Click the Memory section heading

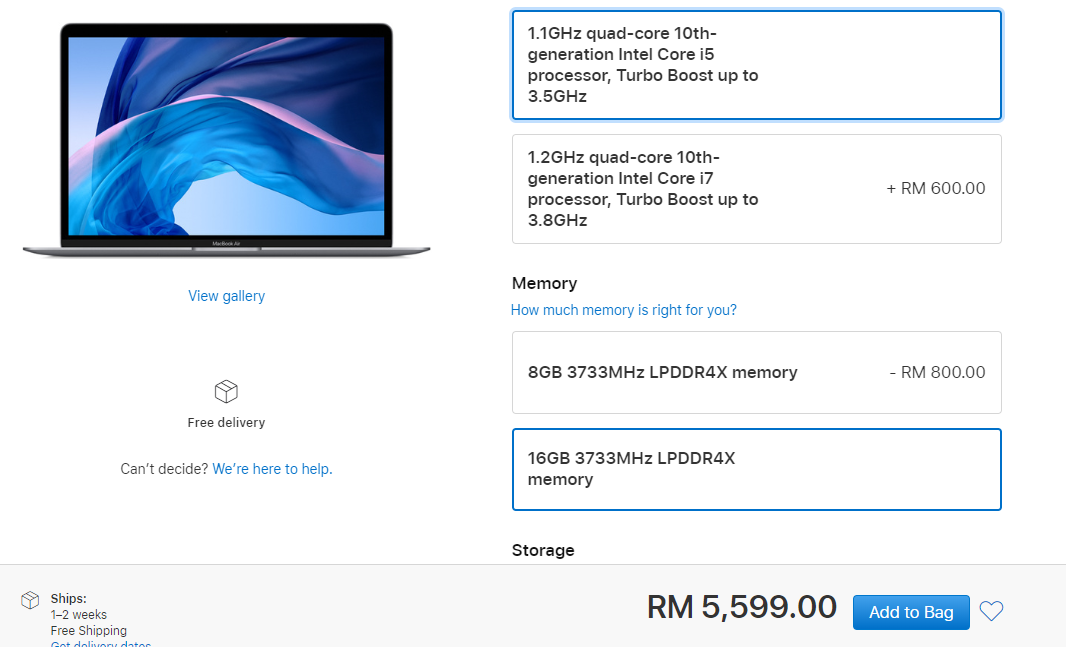[545, 283]
